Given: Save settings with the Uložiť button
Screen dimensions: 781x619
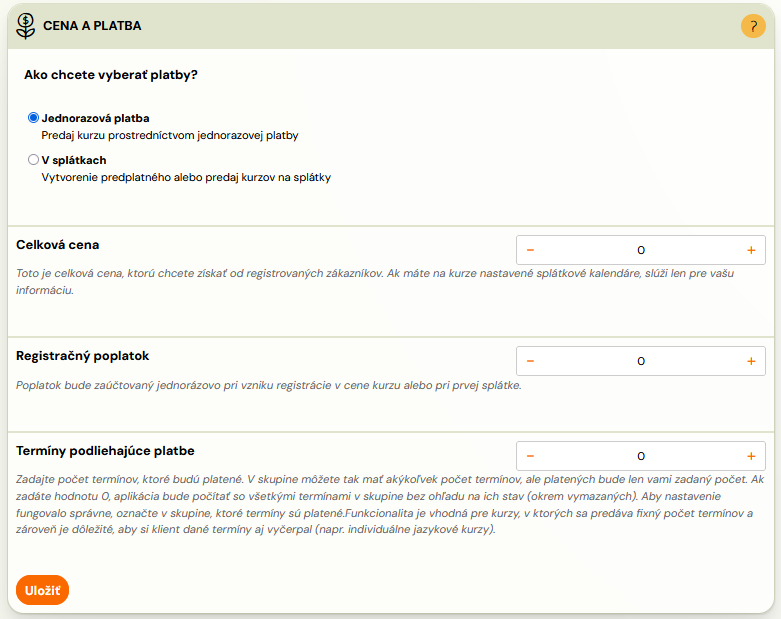Looking at the screenshot, I should 42,590.
